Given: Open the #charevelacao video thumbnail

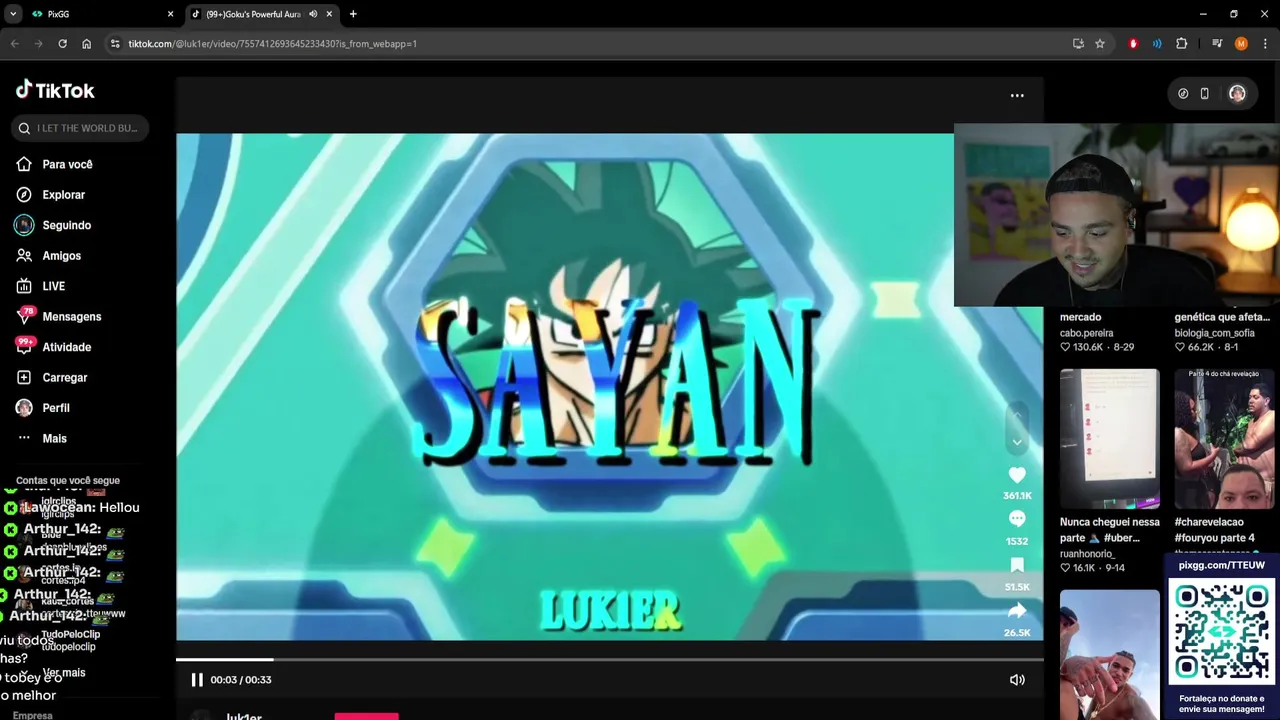Looking at the screenshot, I should pos(1224,439).
